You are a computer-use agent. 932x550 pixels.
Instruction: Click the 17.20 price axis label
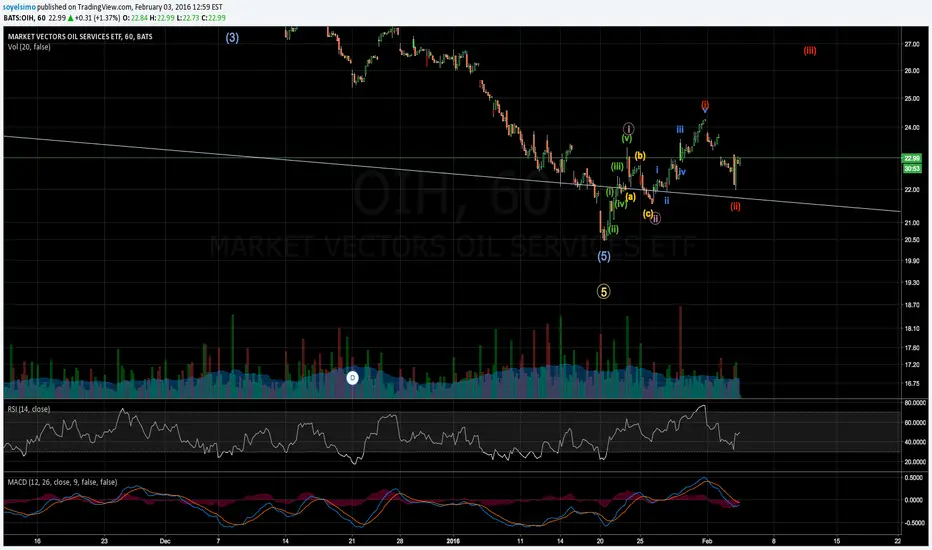[912, 364]
